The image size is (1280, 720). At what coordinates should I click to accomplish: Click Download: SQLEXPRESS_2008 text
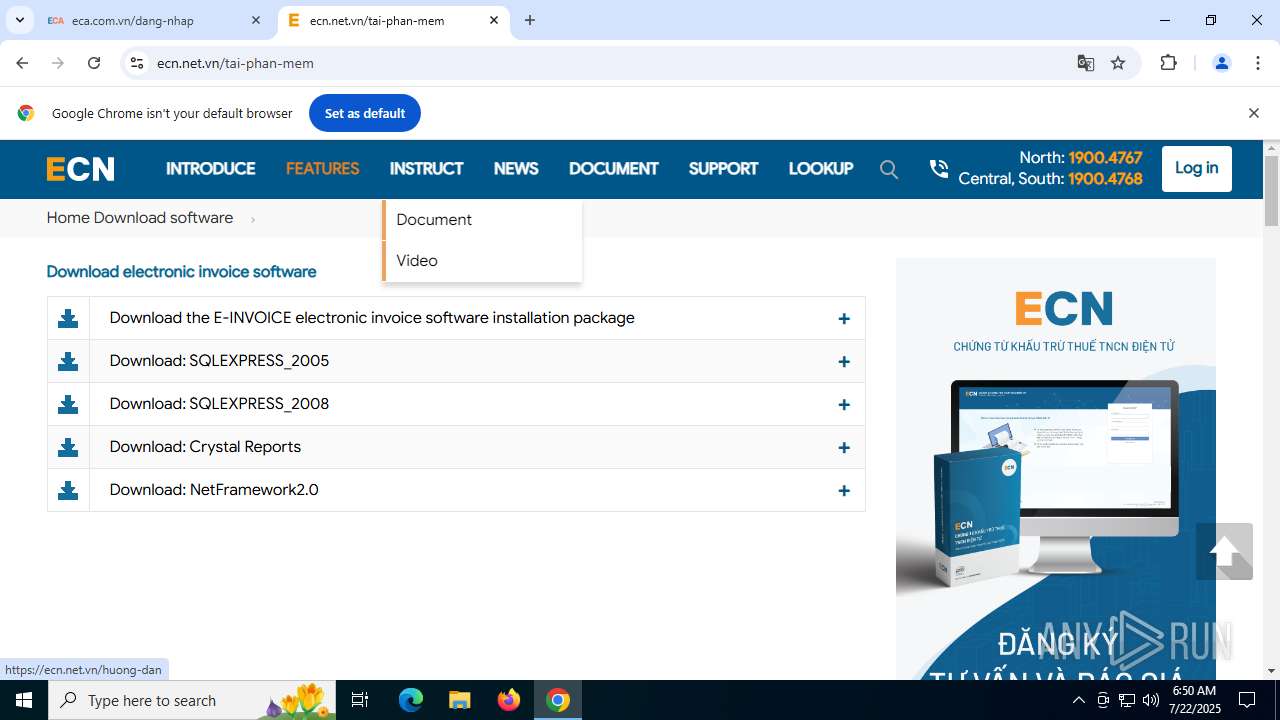(219, 404)
